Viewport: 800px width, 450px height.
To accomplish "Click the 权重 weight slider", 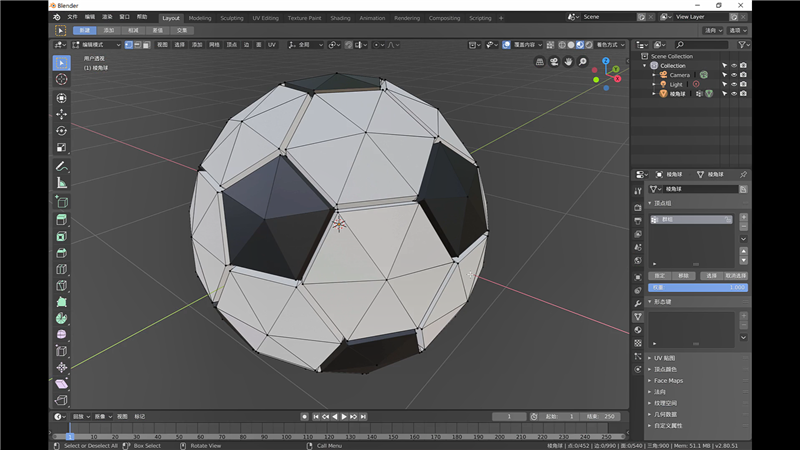I will [698, 288].
